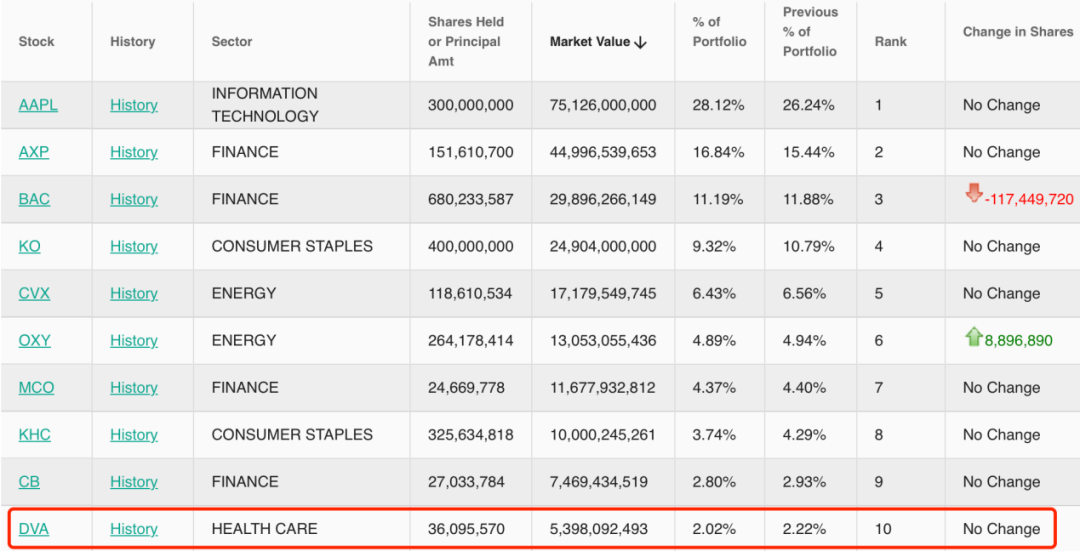
Task: Open the AXP ticker link
Action: point(33,152)
